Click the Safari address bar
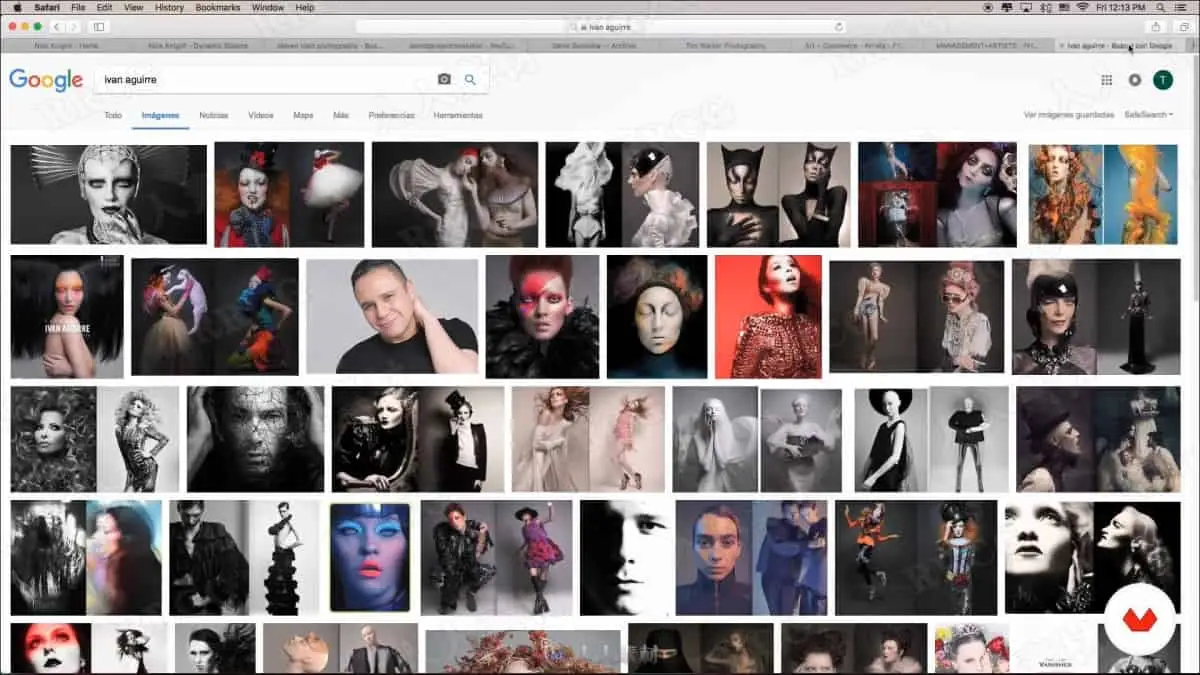 click(600, 27)
